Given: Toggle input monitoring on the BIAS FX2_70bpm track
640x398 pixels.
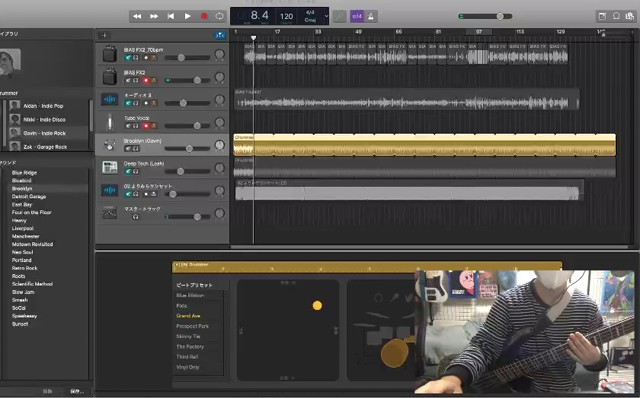Looking at the screenshot, I should click(154, 58).
